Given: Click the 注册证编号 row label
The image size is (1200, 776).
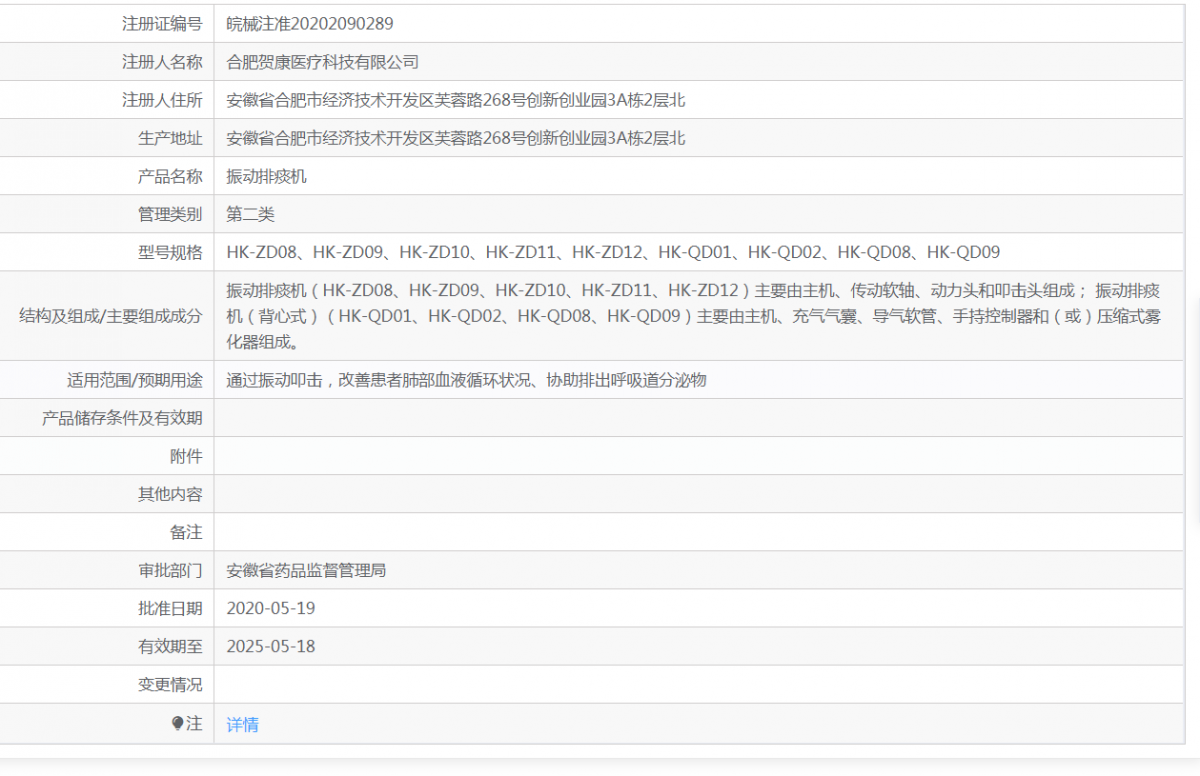Looking at the screenshot, I should coord(162,24).
